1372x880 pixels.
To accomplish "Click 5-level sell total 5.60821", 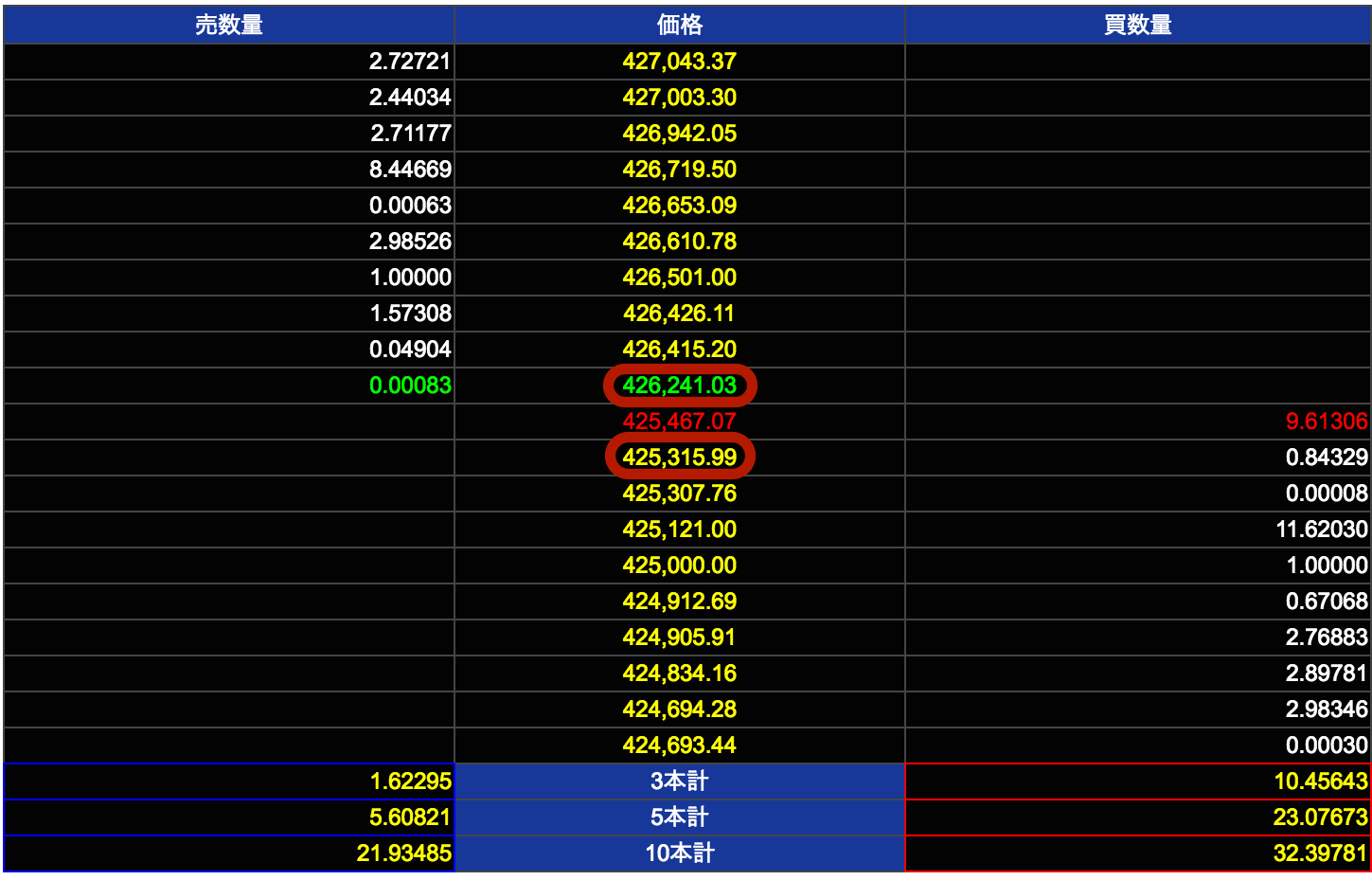I will tap(410, 817).
